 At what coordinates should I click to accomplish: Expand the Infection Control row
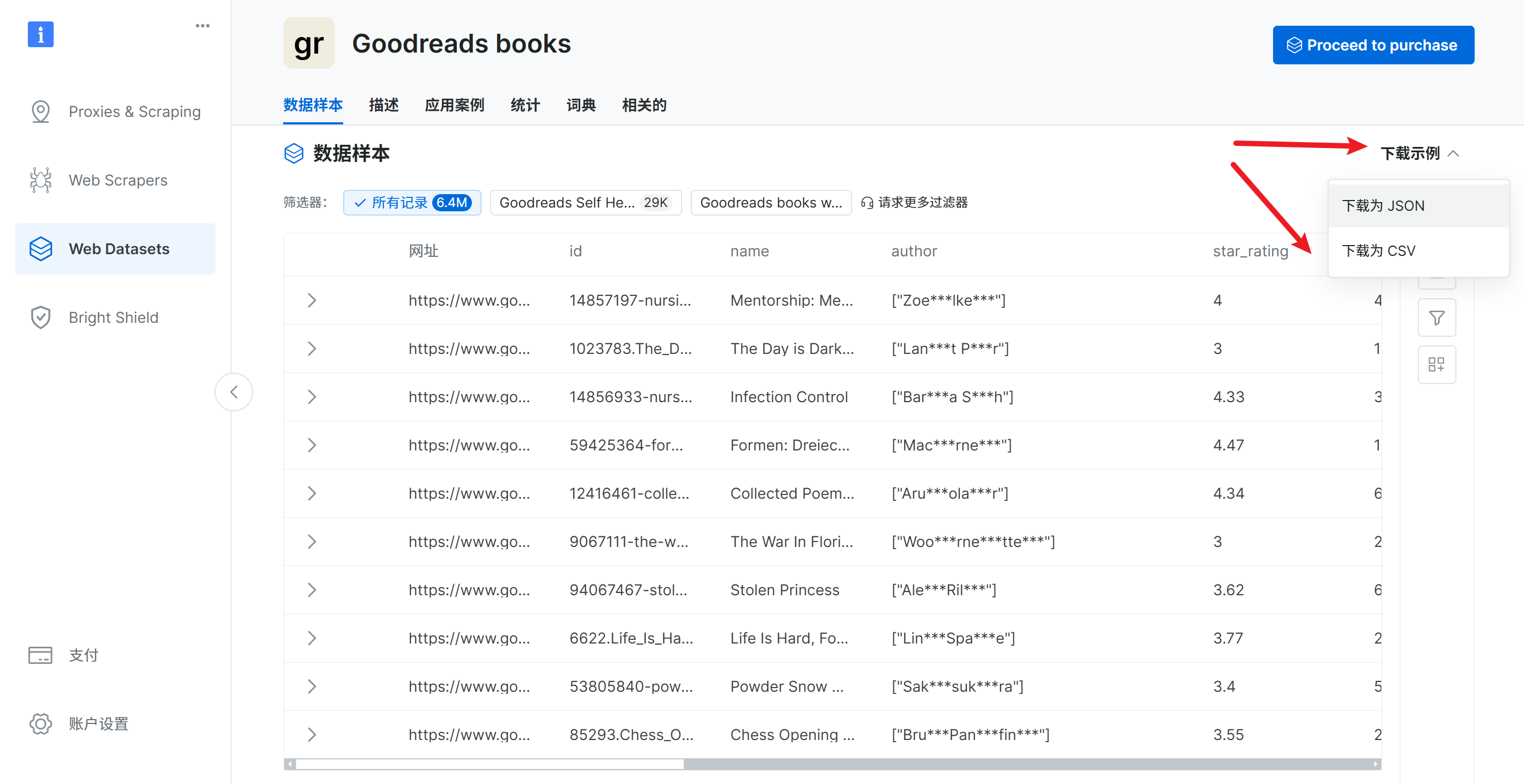pos(312,396)
